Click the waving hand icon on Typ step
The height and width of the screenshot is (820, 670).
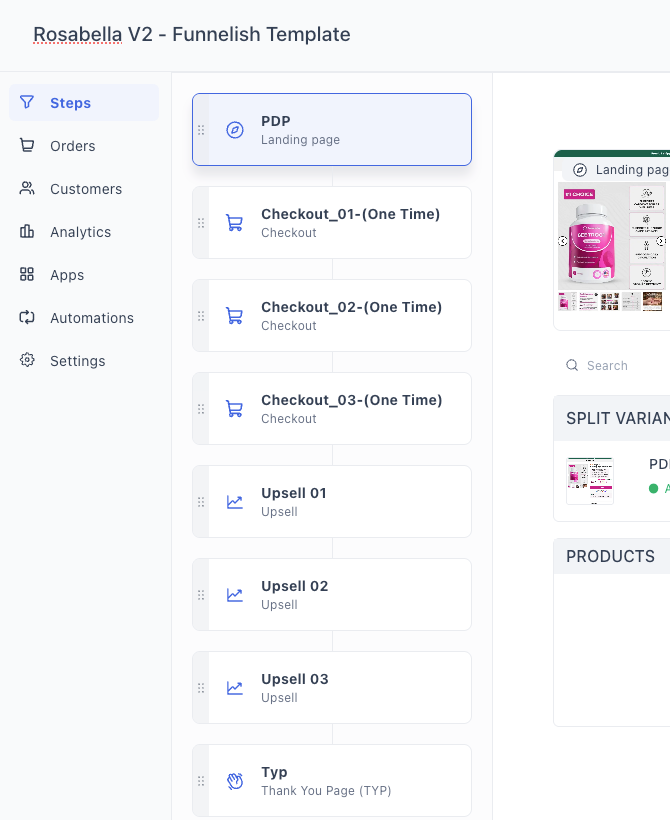tap(235, 781)
